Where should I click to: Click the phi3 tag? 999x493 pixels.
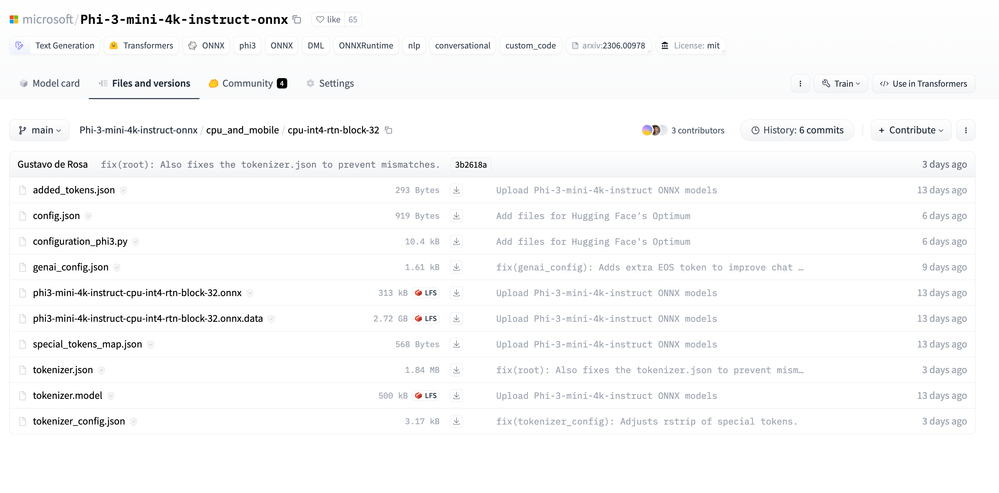tap(247, 46)
